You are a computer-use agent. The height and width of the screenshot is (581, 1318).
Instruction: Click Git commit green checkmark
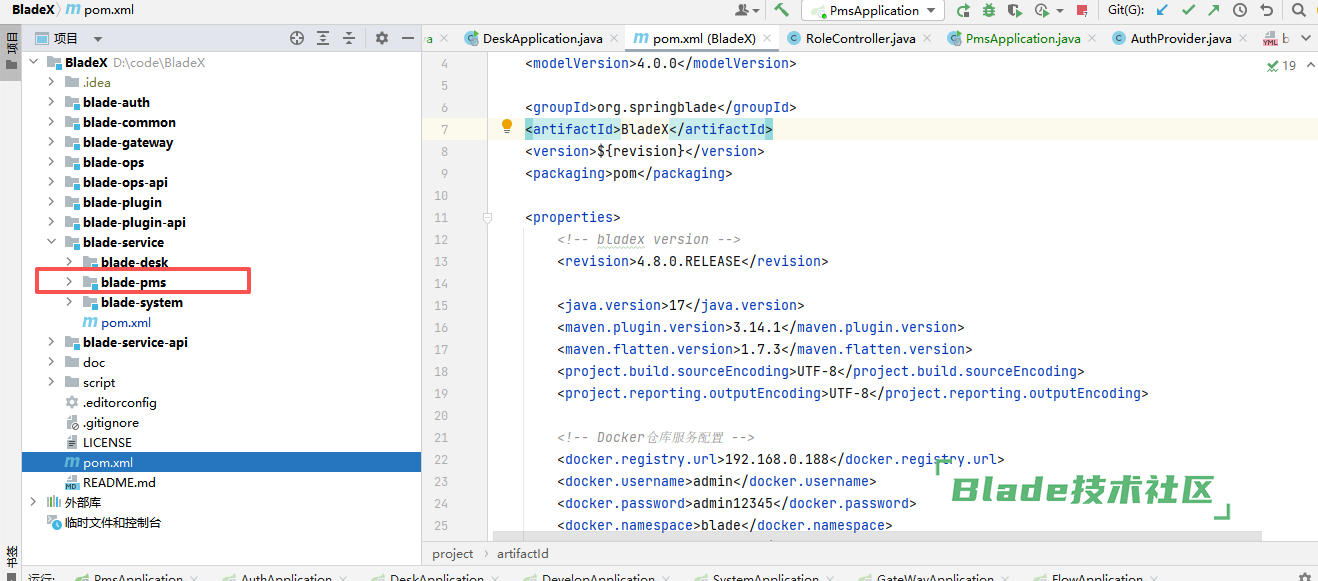(x=1188, y=10)
